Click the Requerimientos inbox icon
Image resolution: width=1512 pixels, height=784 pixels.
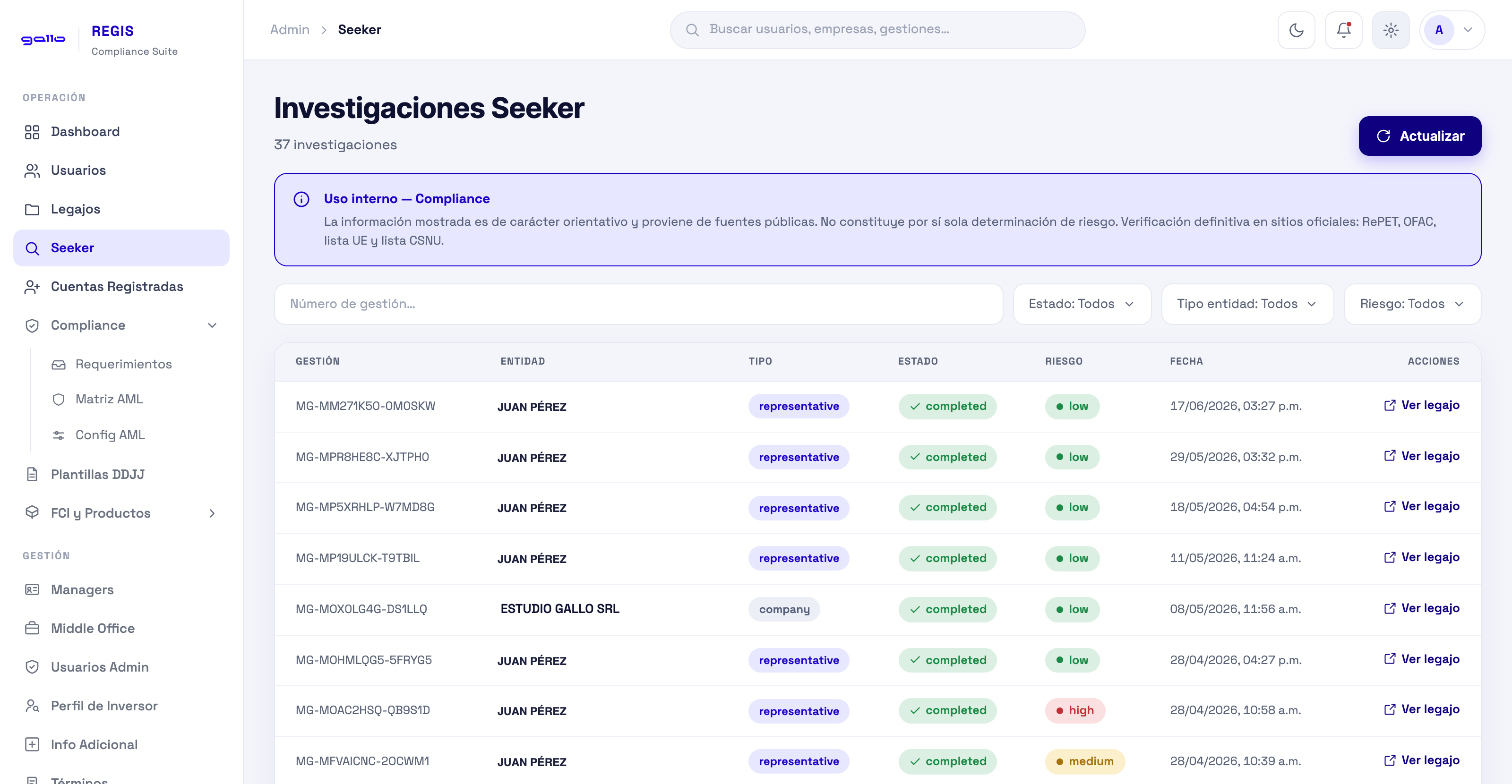[59, 365]
